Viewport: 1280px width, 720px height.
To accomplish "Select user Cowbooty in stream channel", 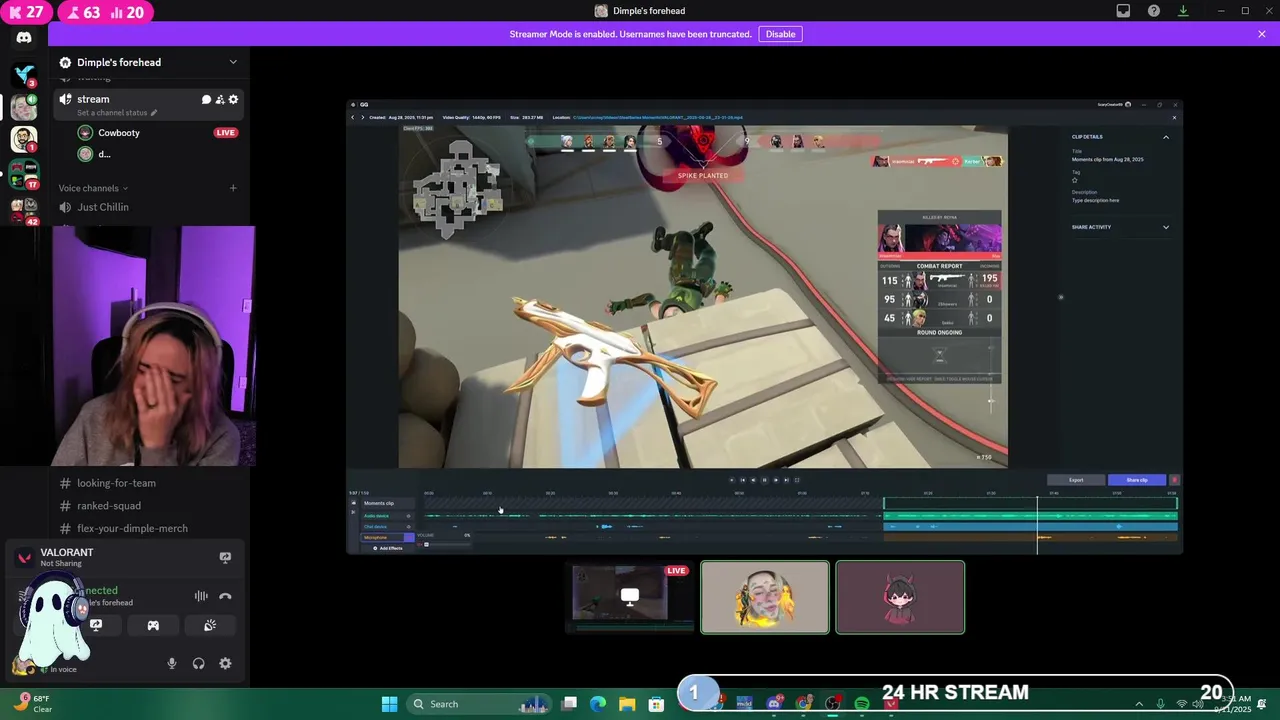I will click(x=118, y=133).
